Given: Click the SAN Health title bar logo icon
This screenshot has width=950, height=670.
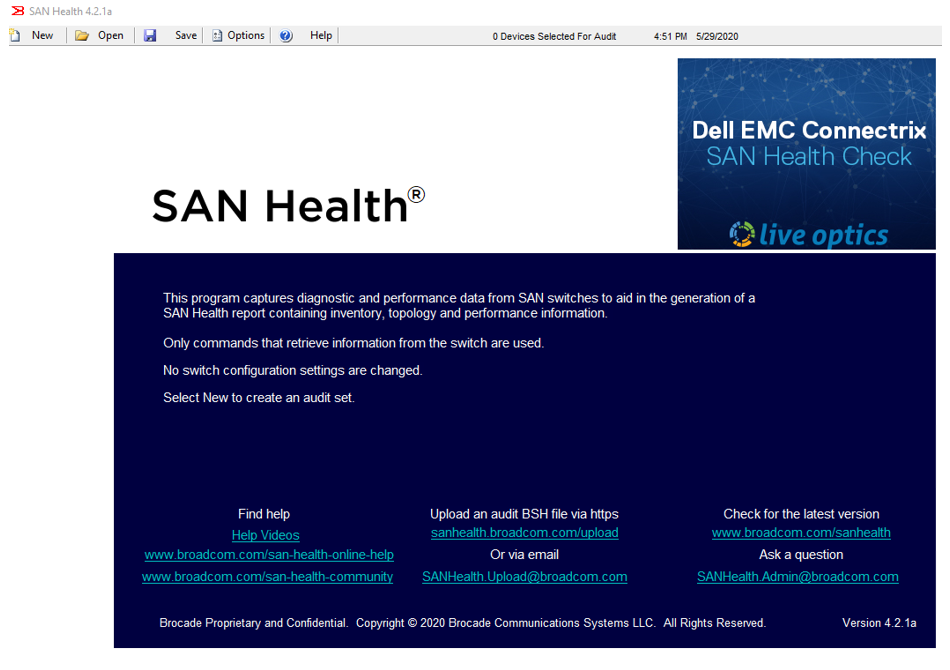Looking at the screenshot, I should pyautogui.click(x=18, y=11).
